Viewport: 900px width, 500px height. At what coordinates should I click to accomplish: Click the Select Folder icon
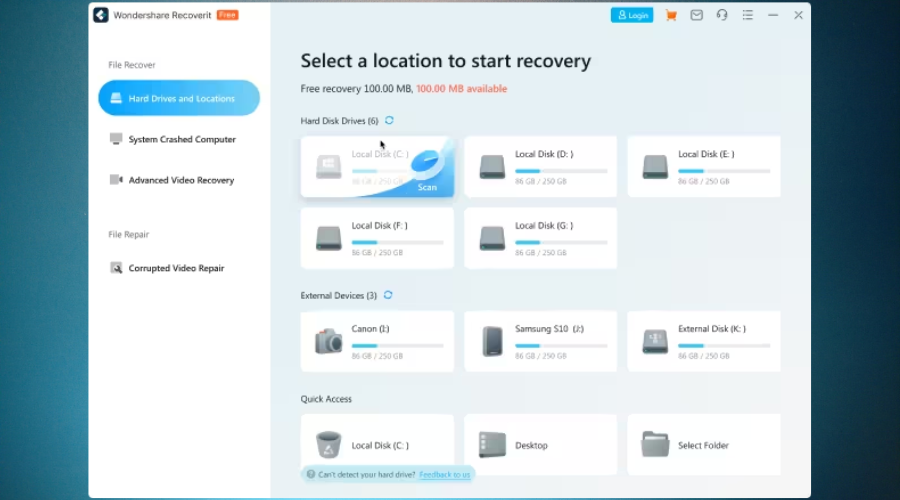pos(655,444)
